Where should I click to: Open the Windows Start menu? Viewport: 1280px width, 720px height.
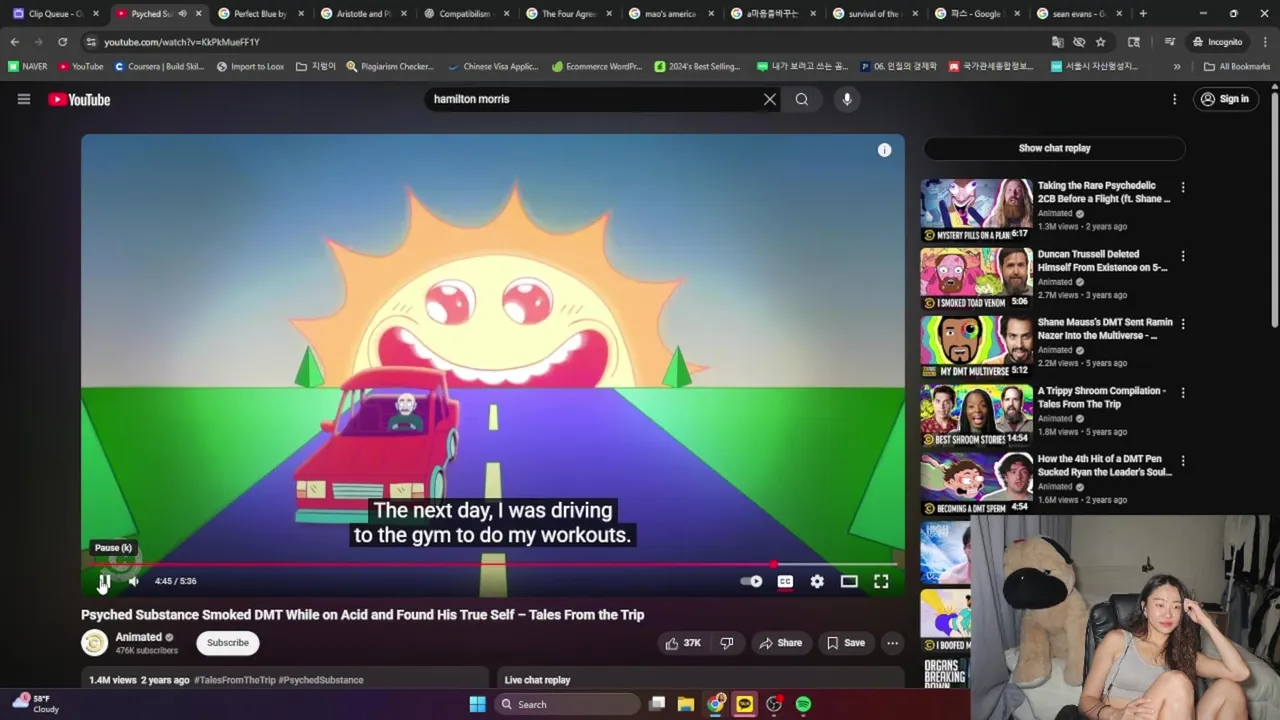pyautogui.click(x=477, y=704)
